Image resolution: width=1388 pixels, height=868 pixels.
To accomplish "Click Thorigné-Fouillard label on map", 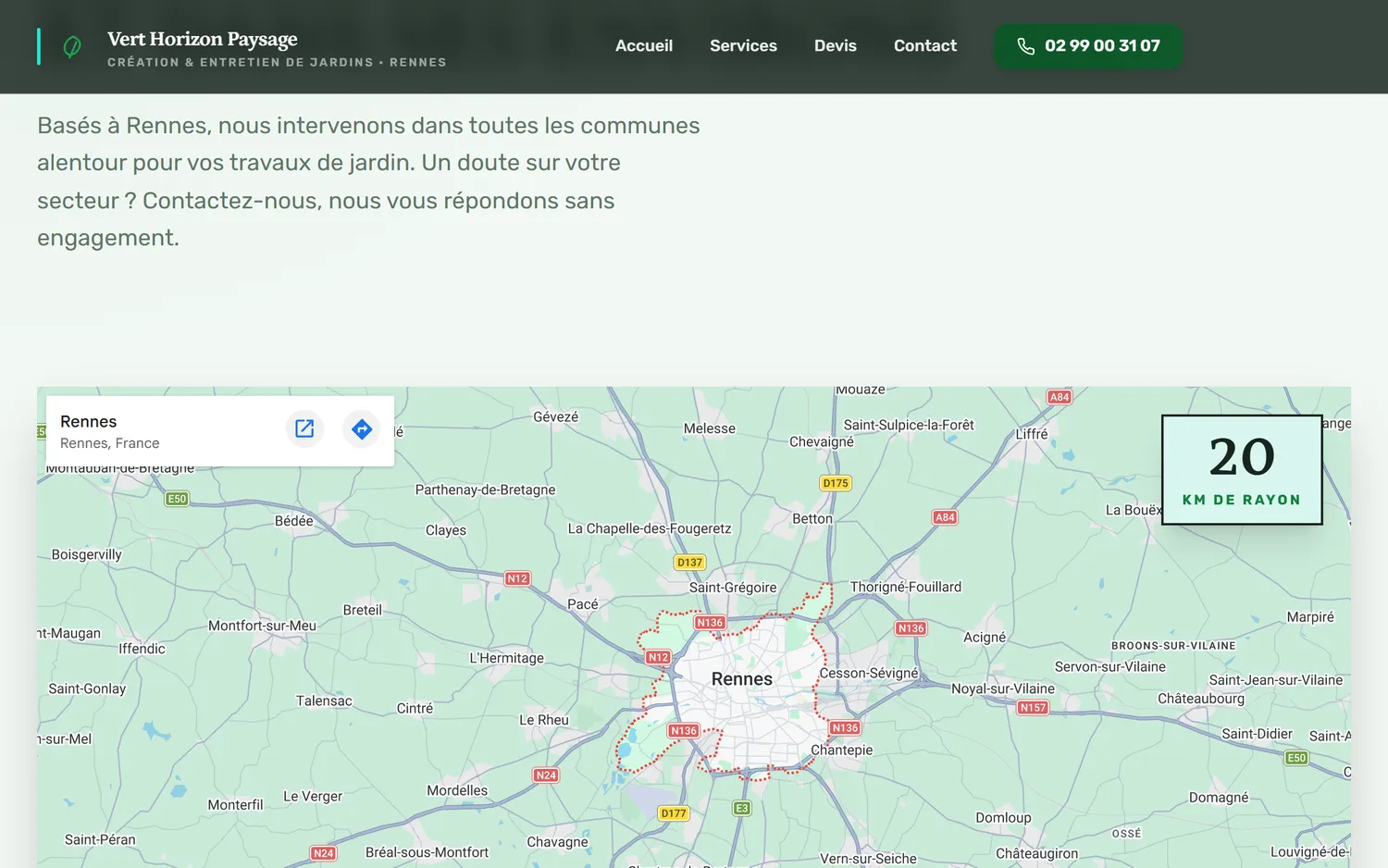I will [906, 587].
